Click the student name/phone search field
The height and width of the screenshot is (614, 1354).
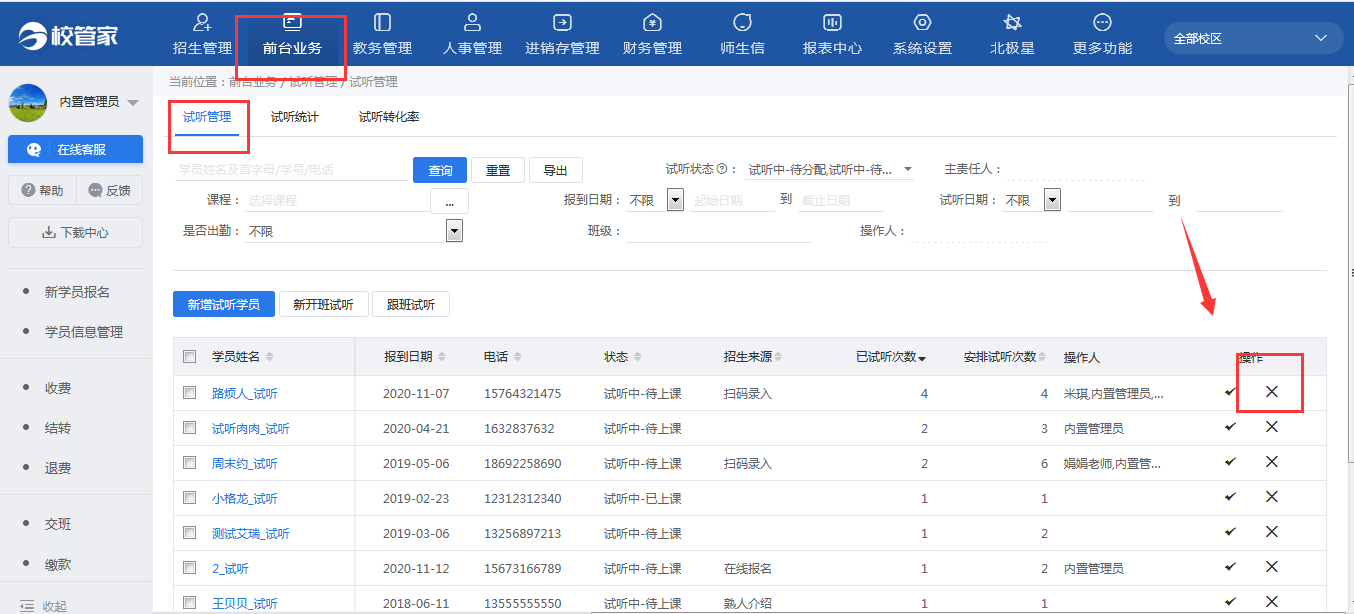(x=290, y=170)
